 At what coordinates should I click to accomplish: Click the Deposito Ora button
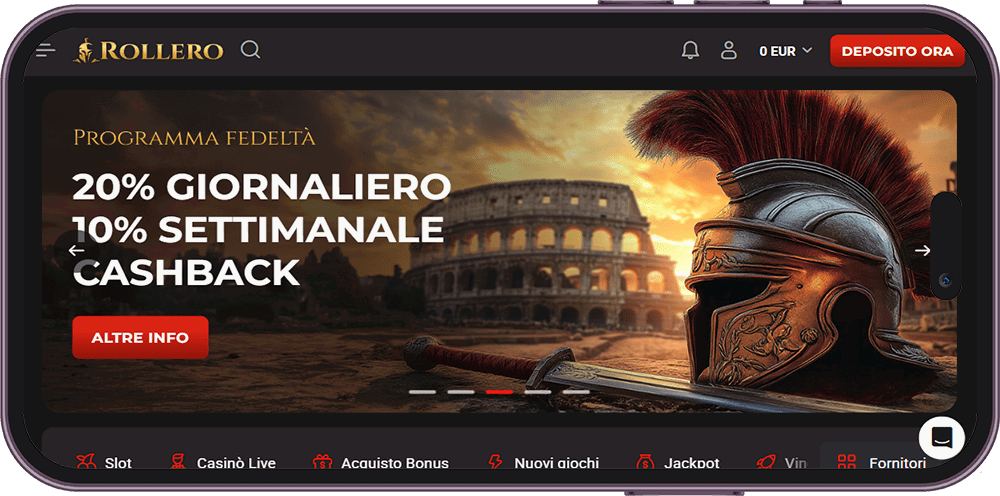pyautogui.click(x=897, y=51)
